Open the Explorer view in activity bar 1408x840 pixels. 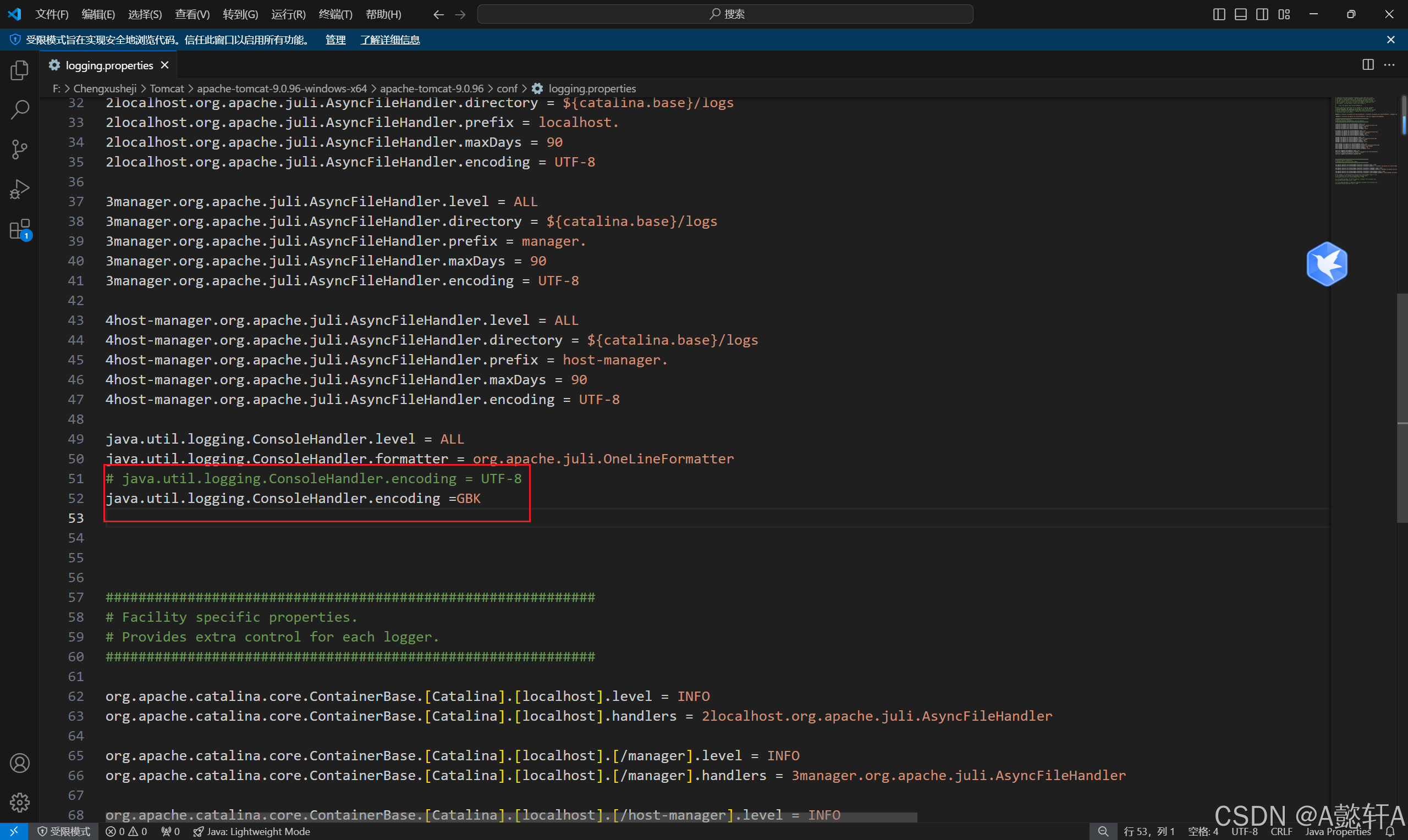coord(19,70)
